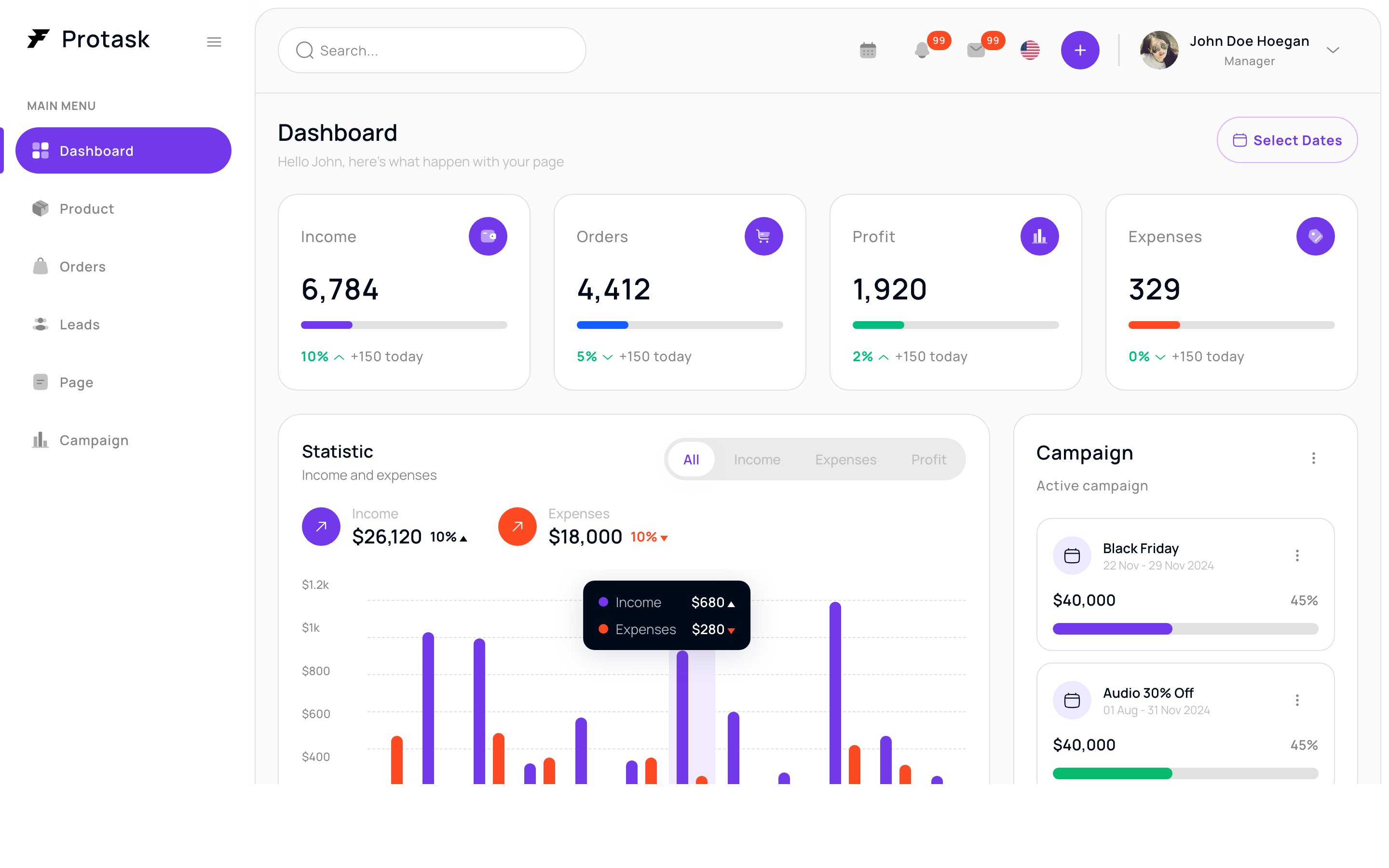Screen dimensions: 1389x868
Task: Switch statistic filter to Income
Action: coord(757,459)
